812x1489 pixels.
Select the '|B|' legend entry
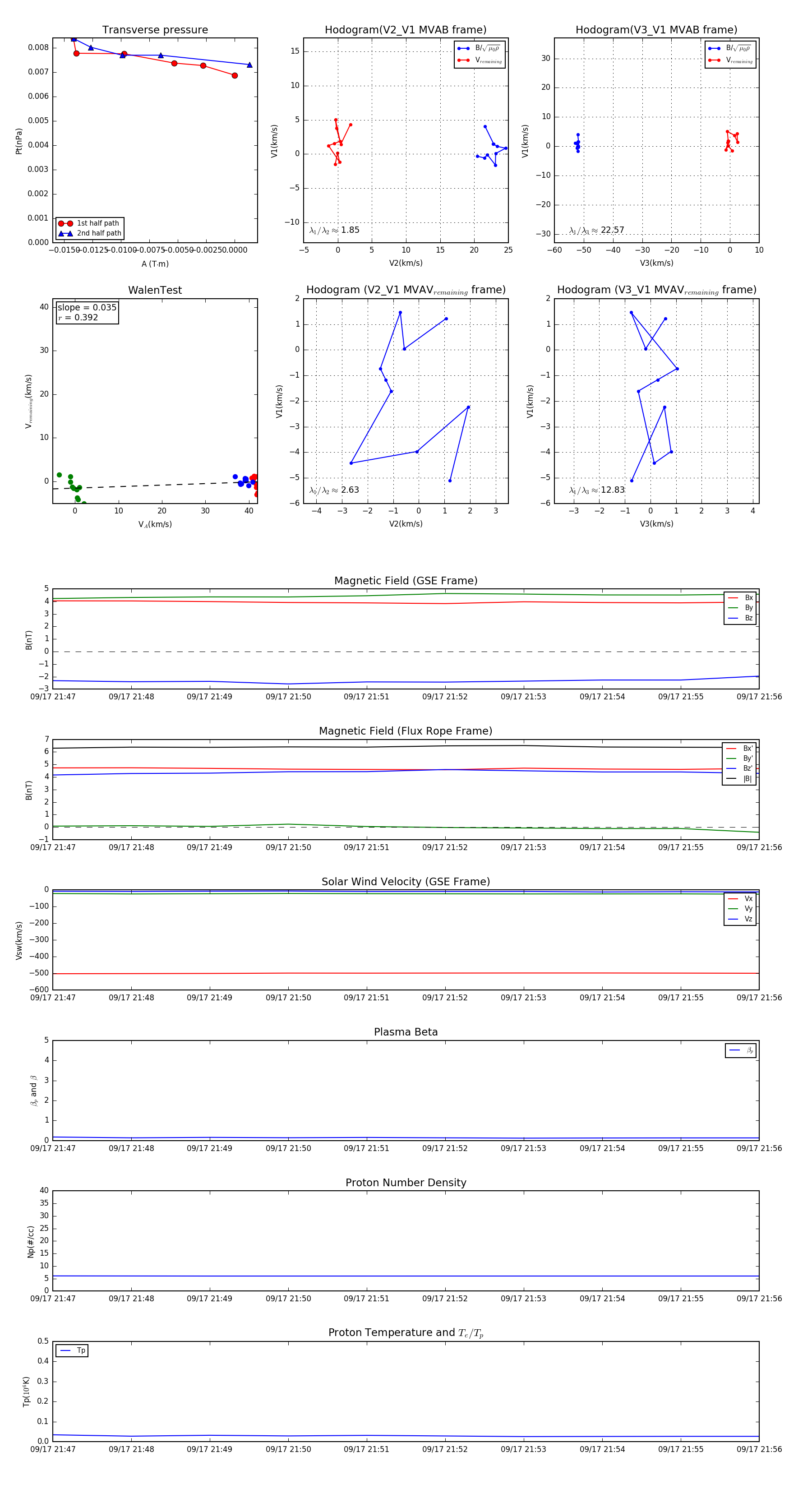pos(740,779)
